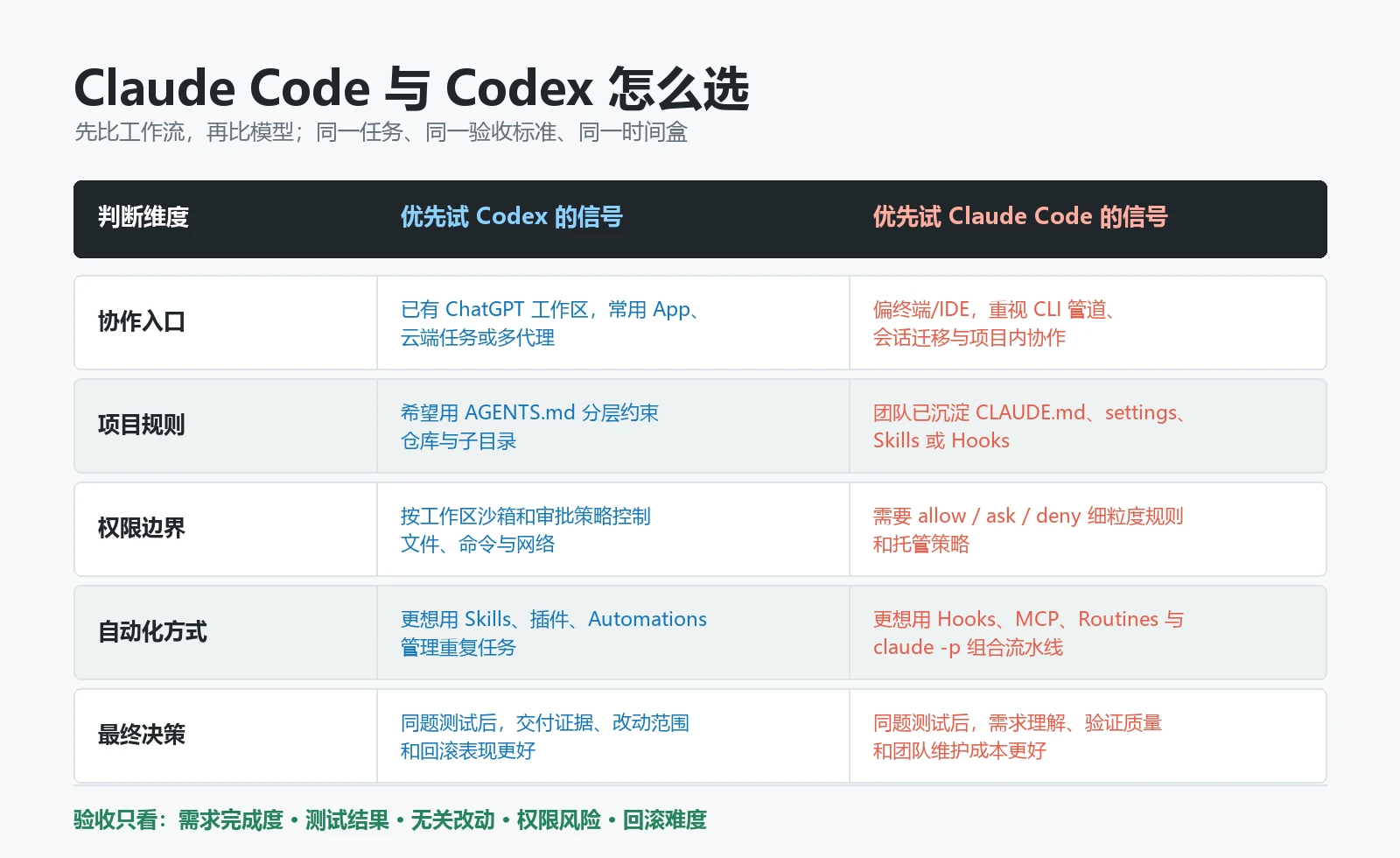Click the cell '已有 ChatGPT 工作区，常用 App'
Screen dimensions: 1400x858
coord(613,323)
